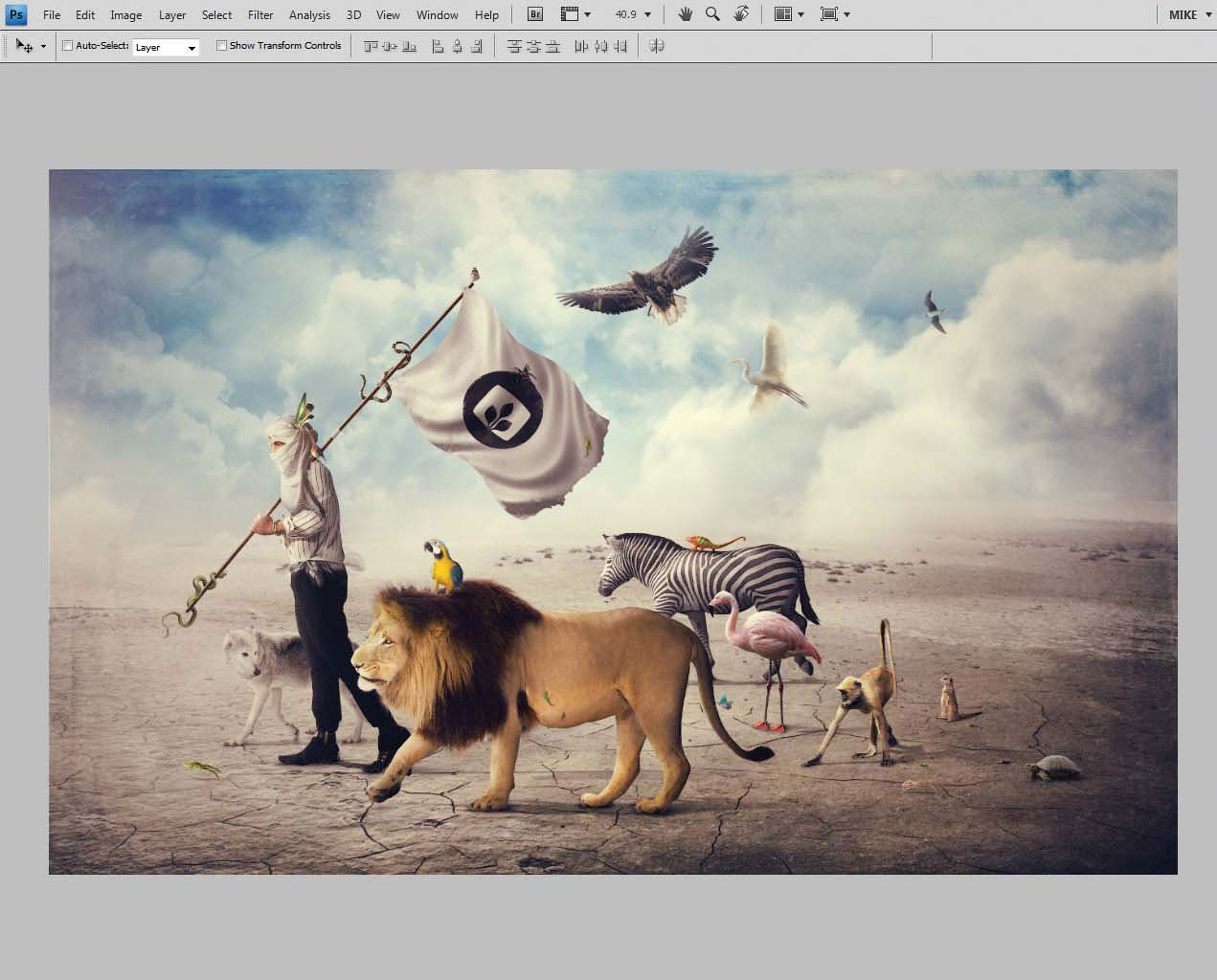Open the View menu
Screen dimensions: 1217x980
click(x=388, y=14)
